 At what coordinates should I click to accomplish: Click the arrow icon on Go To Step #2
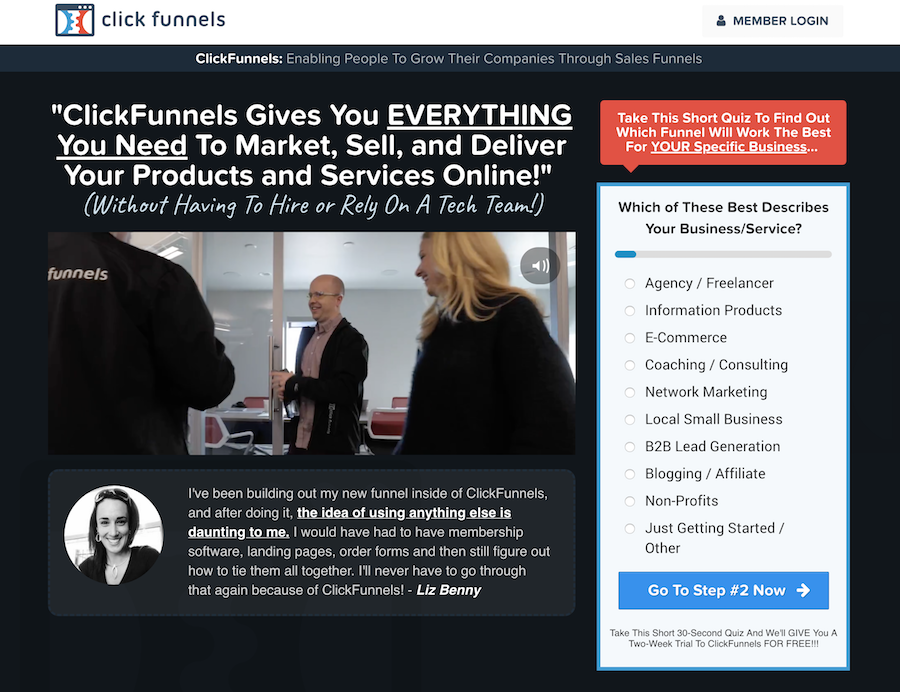(x=804, y=590)
